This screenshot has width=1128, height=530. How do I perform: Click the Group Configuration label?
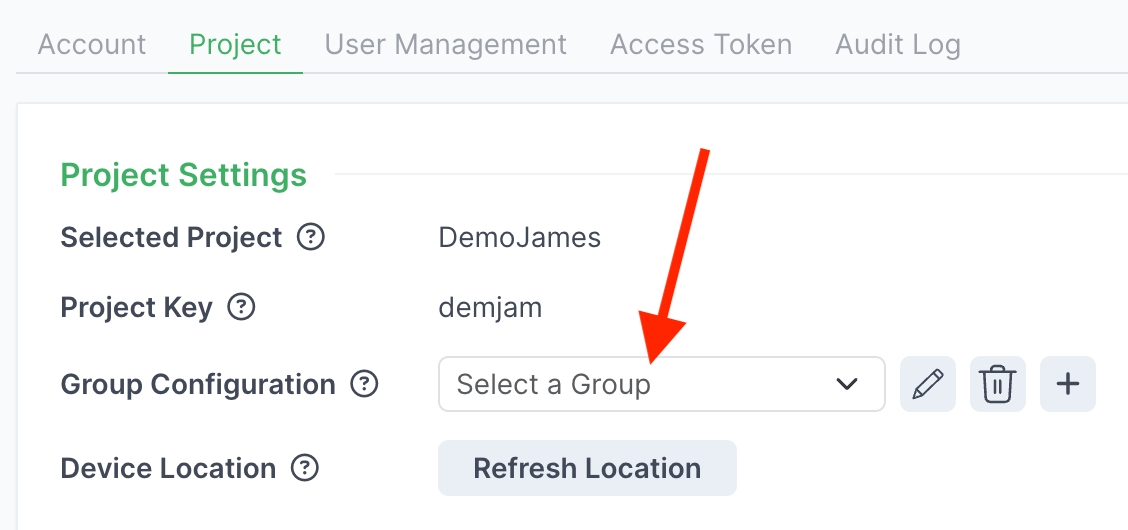click(198, 384)
